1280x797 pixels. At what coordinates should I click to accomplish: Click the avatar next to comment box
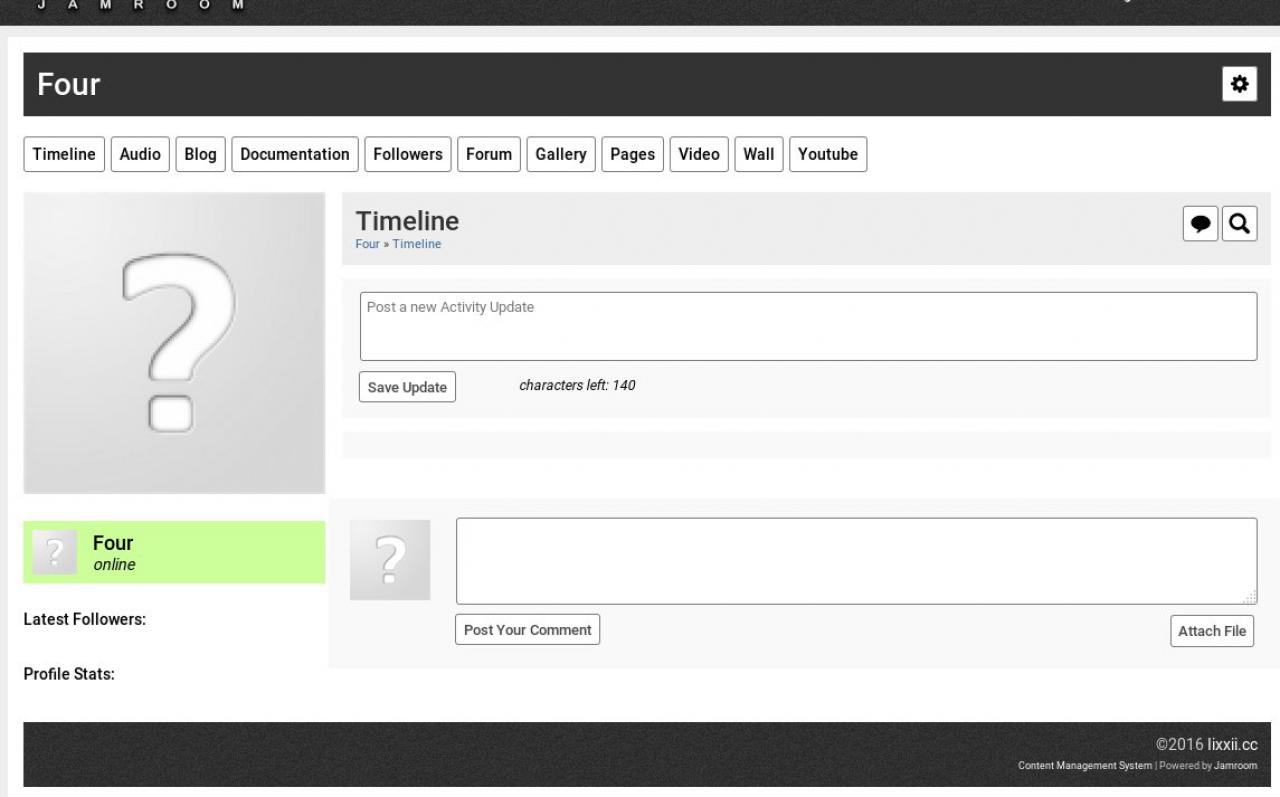390,559
